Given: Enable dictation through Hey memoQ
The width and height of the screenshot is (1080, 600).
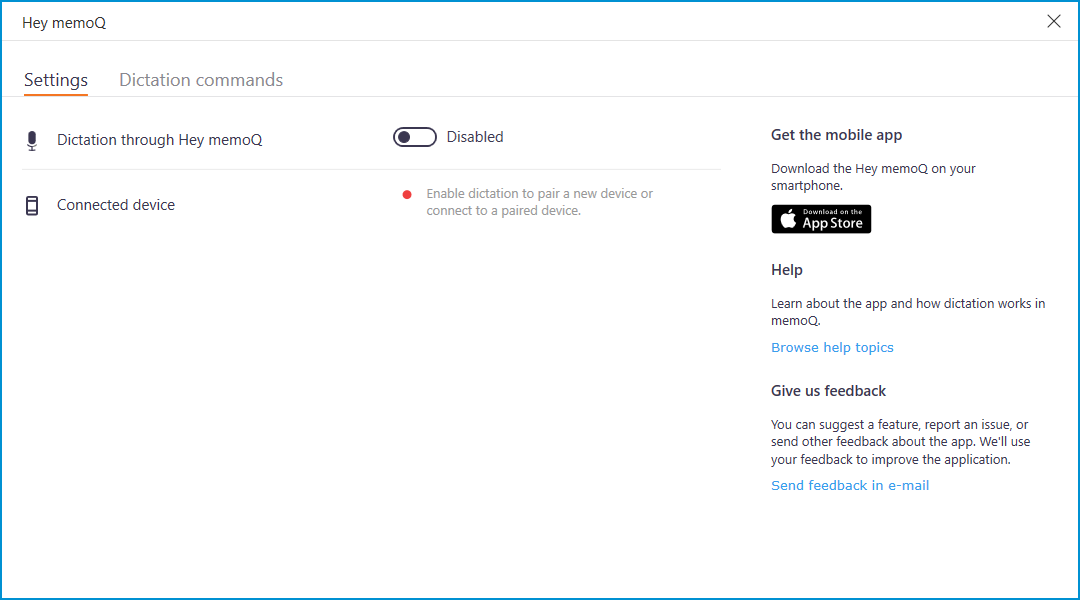Looking at the screenshot, I should pyautogui.click(x=414, y=137).
